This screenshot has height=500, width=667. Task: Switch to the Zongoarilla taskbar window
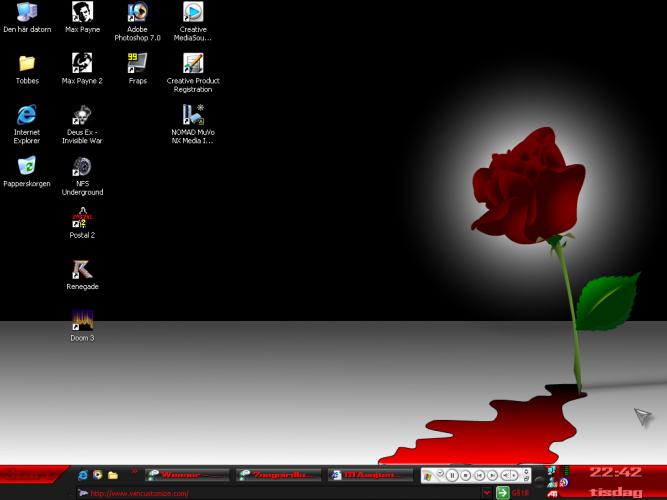278,474
